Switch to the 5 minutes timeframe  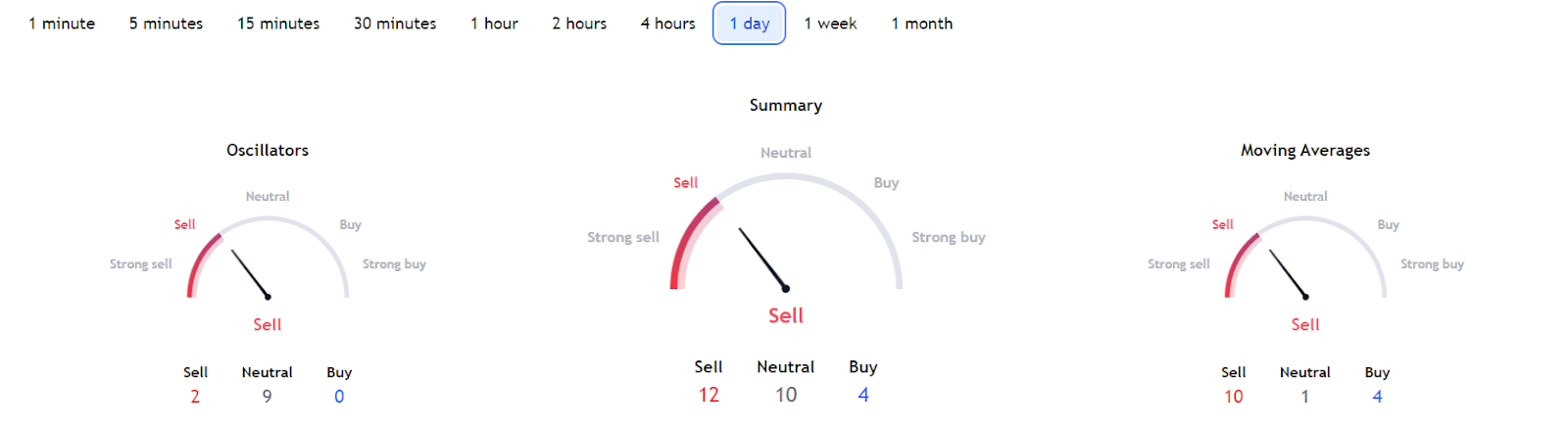coord(166,24)
